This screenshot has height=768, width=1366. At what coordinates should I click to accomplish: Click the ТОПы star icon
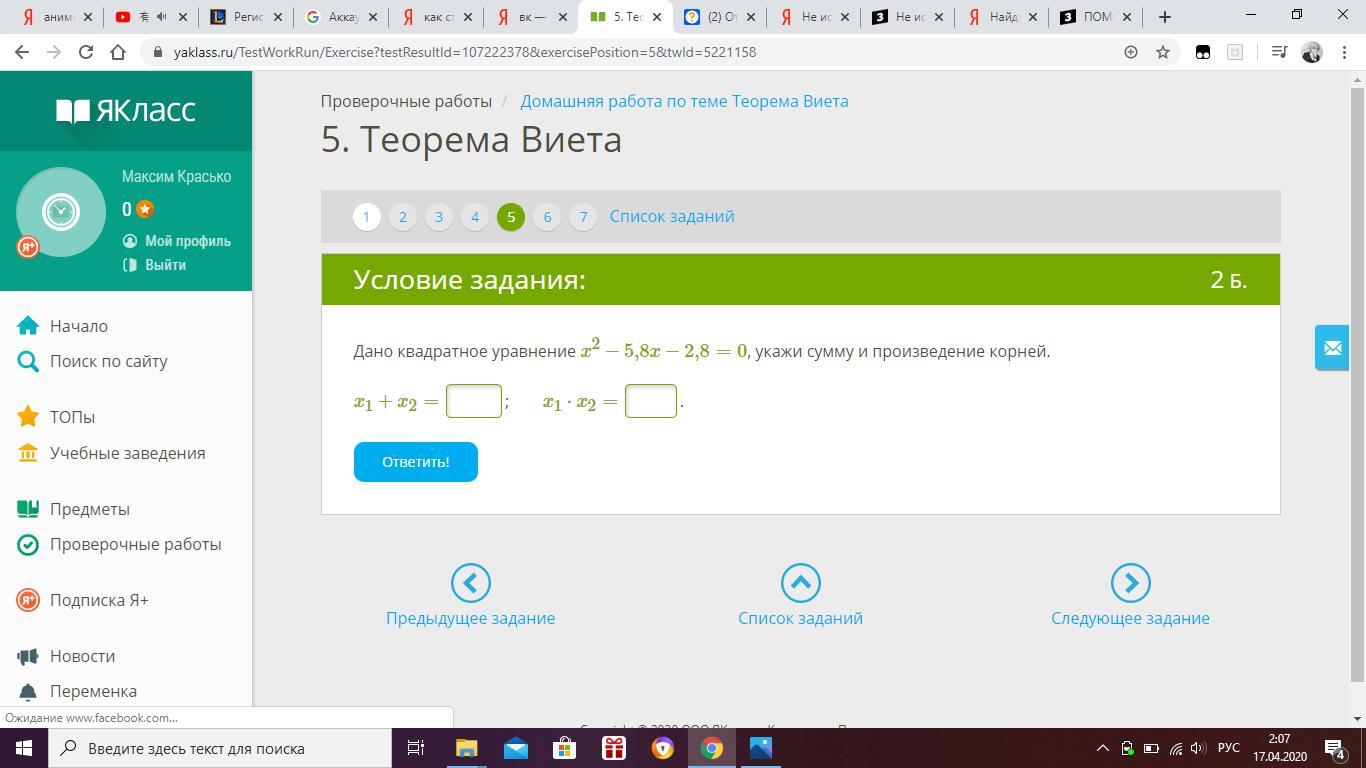[x=28, y=417]
